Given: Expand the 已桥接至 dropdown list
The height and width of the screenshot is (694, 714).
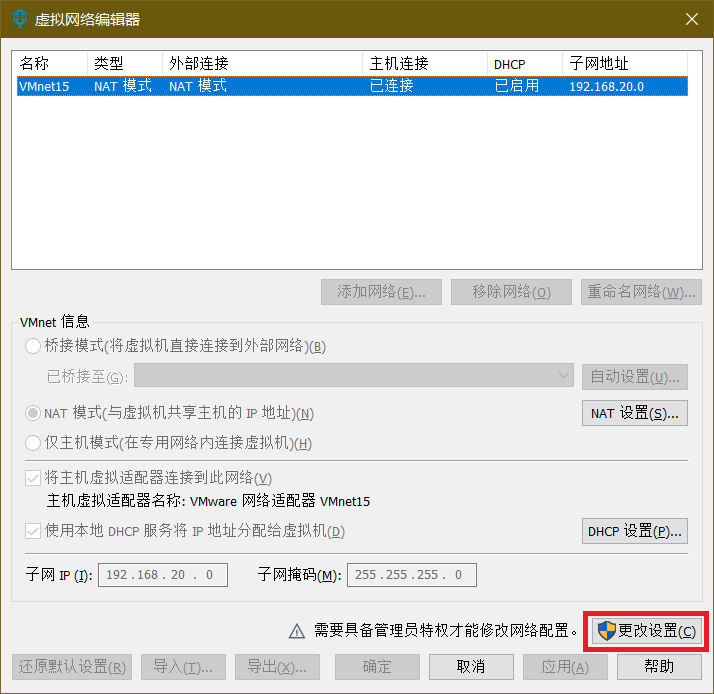Looking at the screenshot, I should [354, 376].
